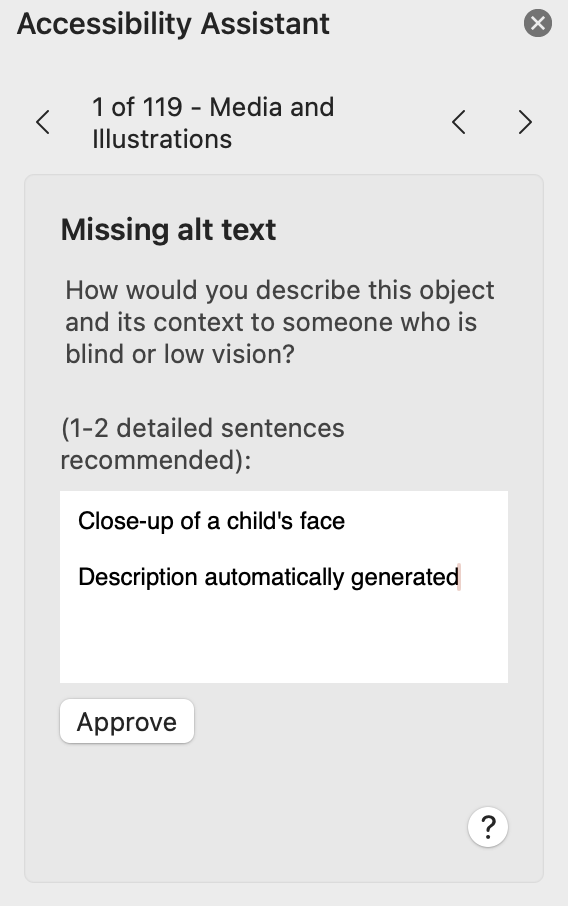Click the Accessibility Assistant pane title
Image resolution: width=568 pixels, height=906 pixels.
(173, 24)
